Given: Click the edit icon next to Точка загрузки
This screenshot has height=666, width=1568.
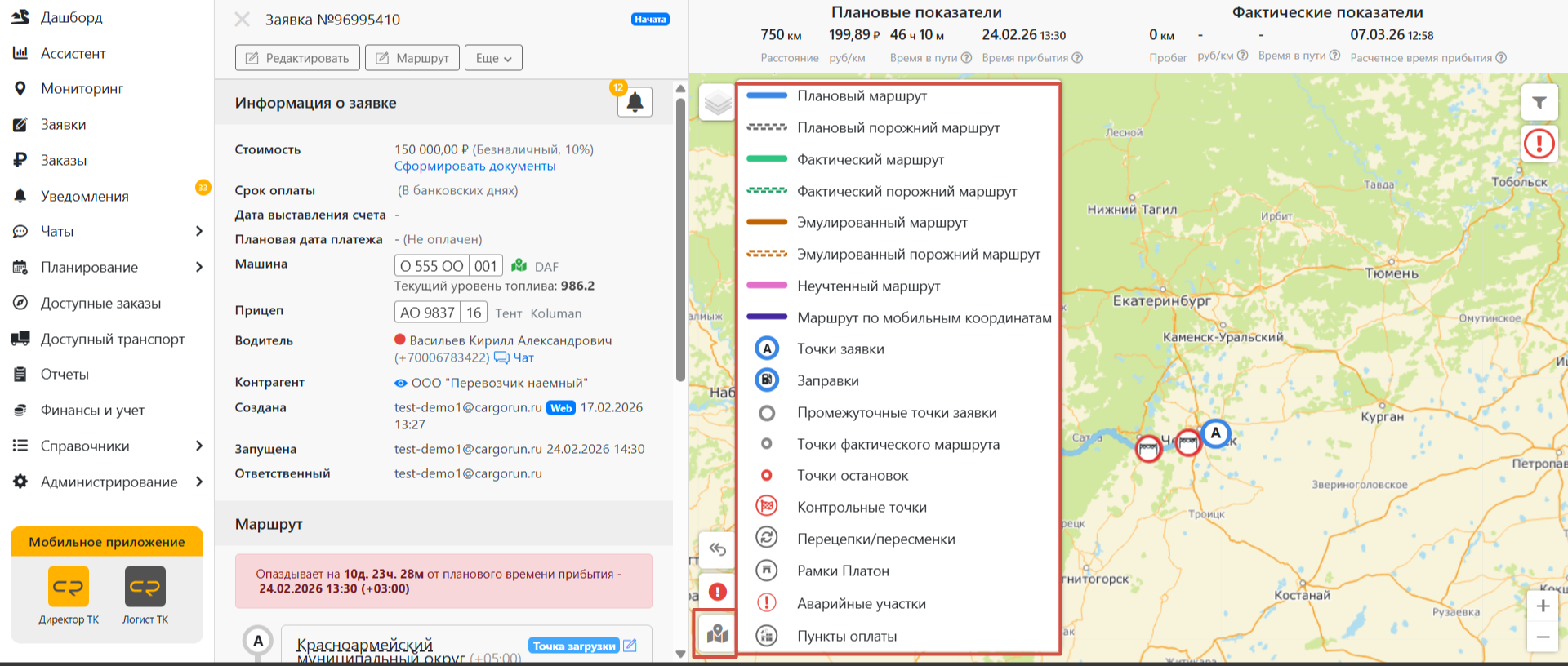Looking at the screenshot, I should 630,646.
